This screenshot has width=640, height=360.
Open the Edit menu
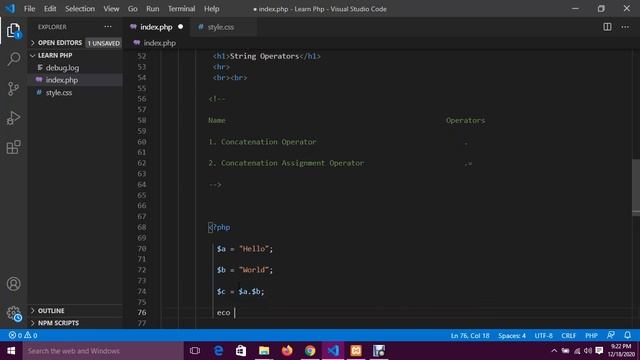pos(50,9)
